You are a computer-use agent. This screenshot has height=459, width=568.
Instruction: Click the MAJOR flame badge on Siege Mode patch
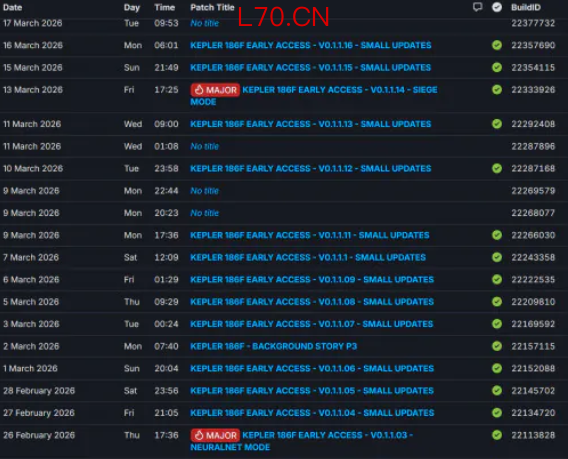tap(215, 90)
